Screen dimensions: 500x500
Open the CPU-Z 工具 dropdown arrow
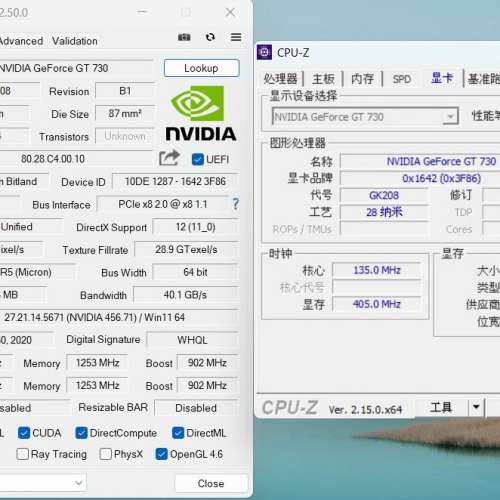pyautogui.click(x=476, y=407)
